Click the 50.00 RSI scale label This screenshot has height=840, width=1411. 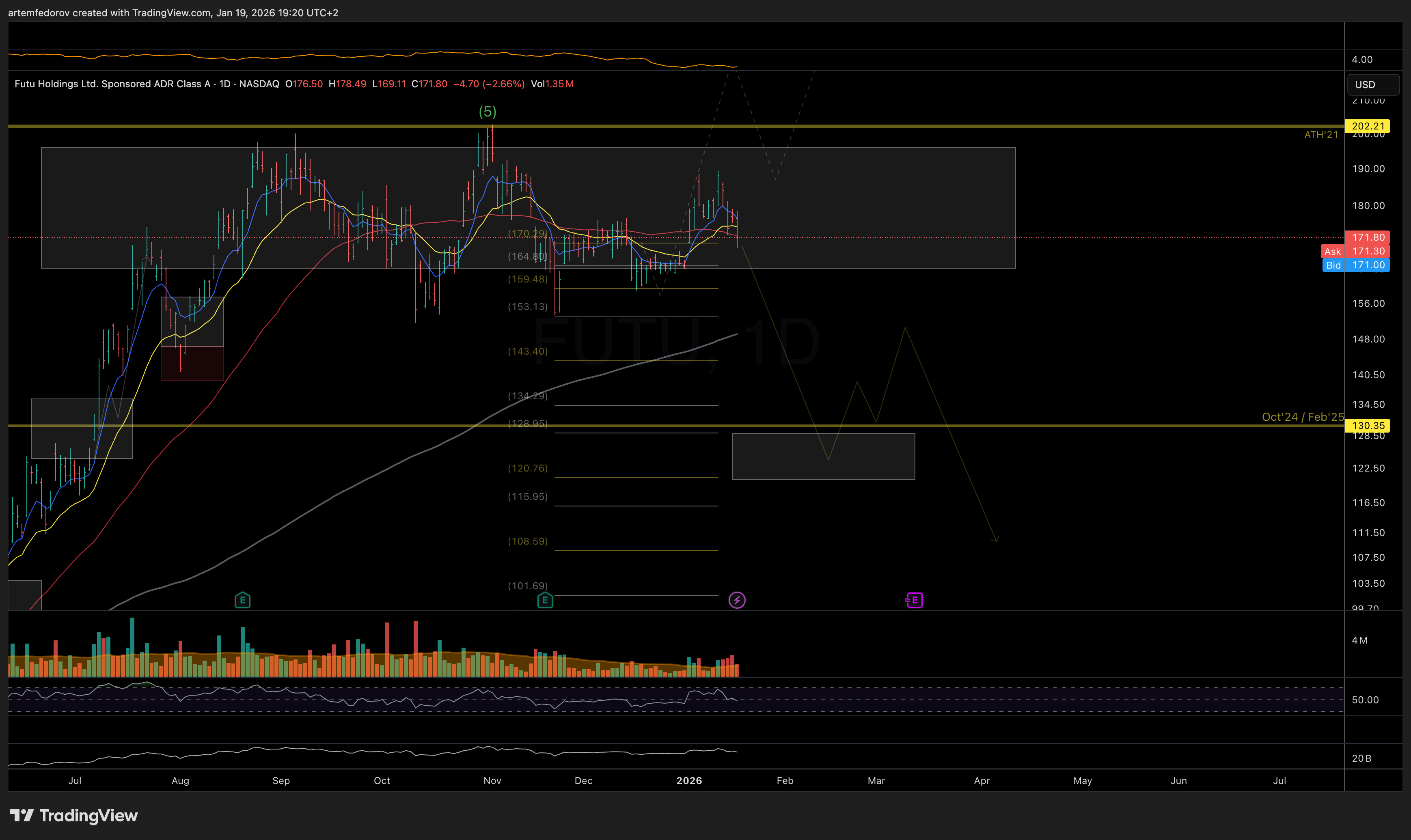(x=1365, y=700)
